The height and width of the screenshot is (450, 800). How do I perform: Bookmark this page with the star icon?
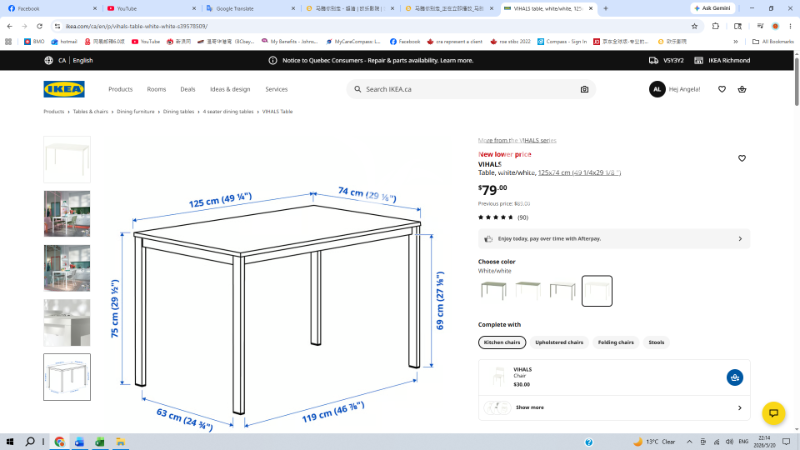click(x=694, y=26)
